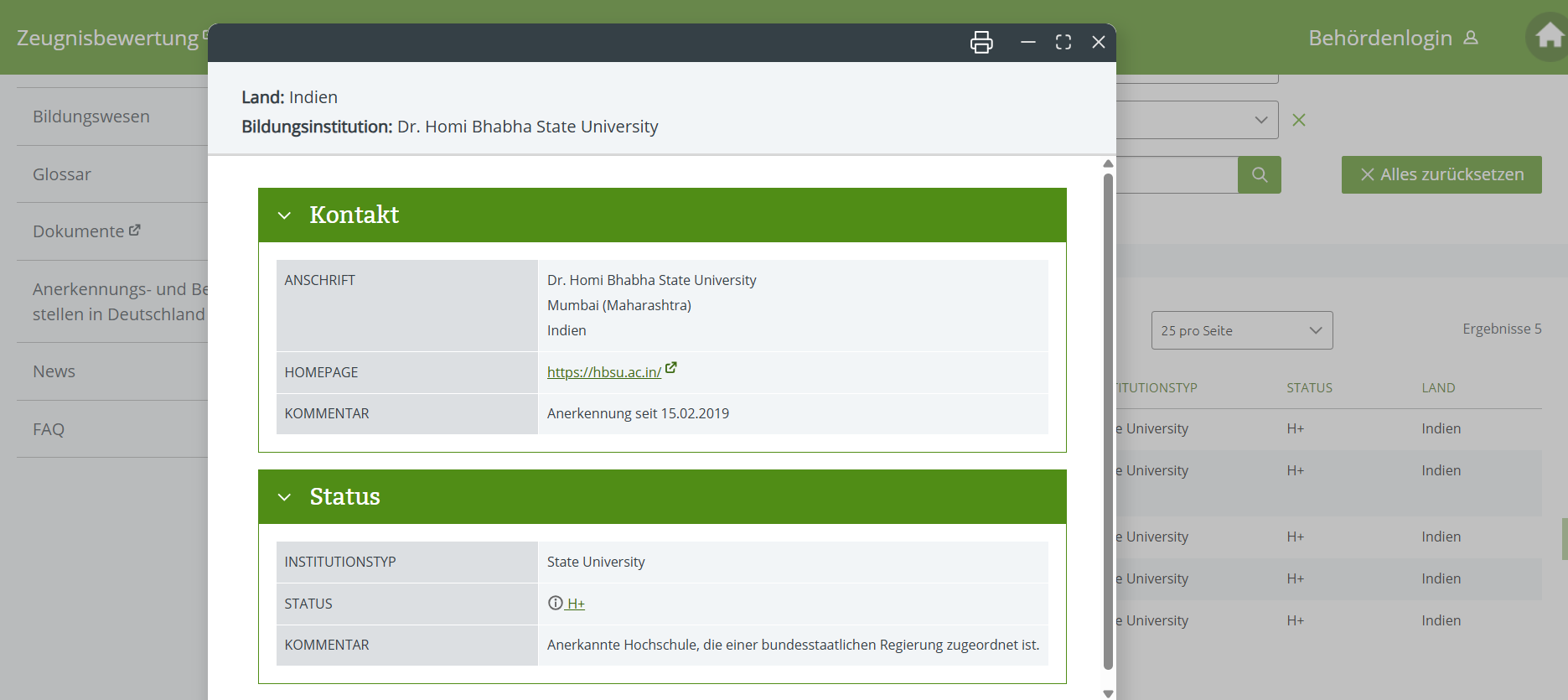Image resolution: width=1568 pixels, height=700 pixels.
Task: Click 'Land: Indien' heading in dialog
Action: coord(289,97)
